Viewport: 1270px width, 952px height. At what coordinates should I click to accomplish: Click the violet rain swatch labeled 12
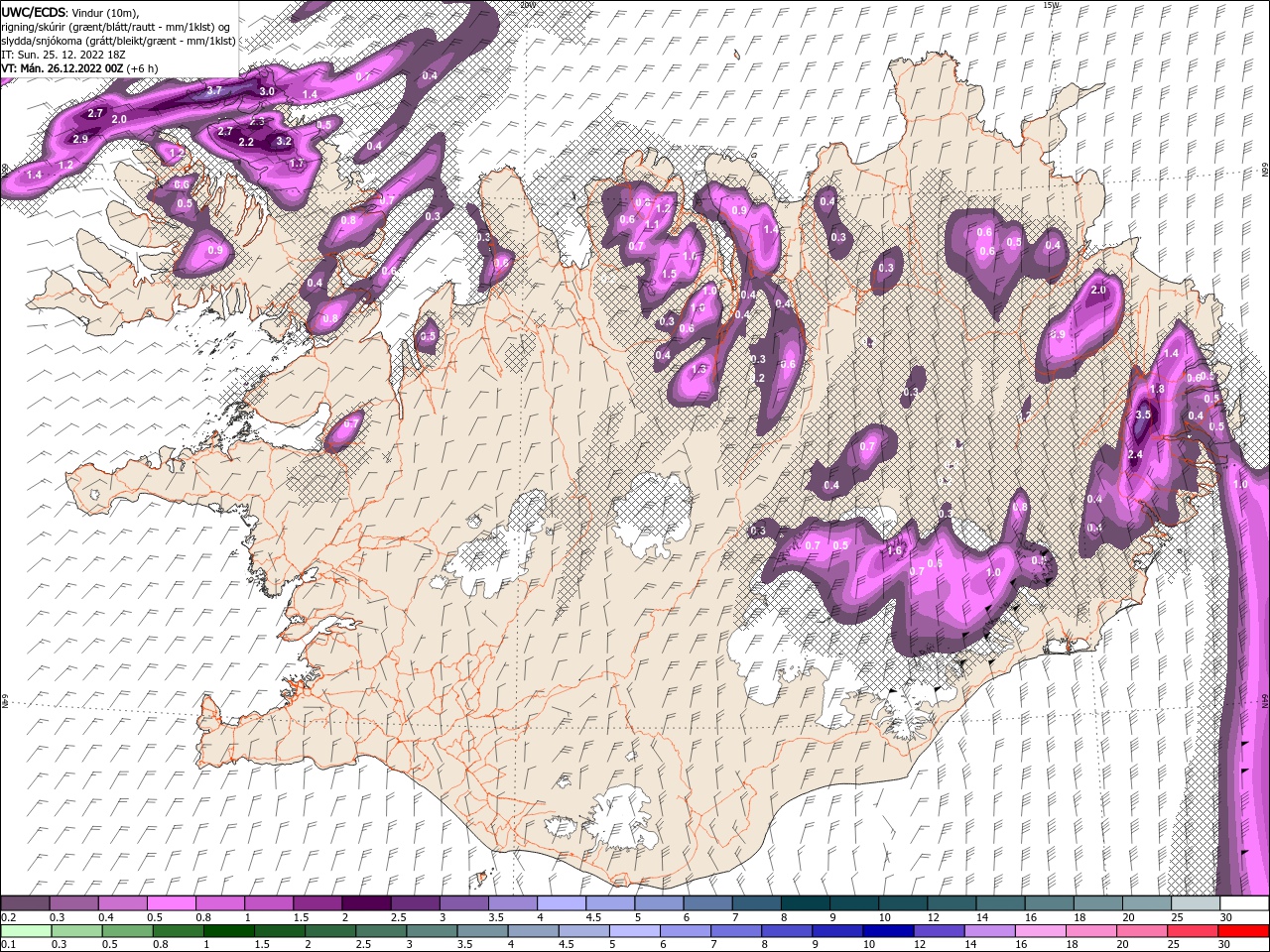[x=940, y=931]
